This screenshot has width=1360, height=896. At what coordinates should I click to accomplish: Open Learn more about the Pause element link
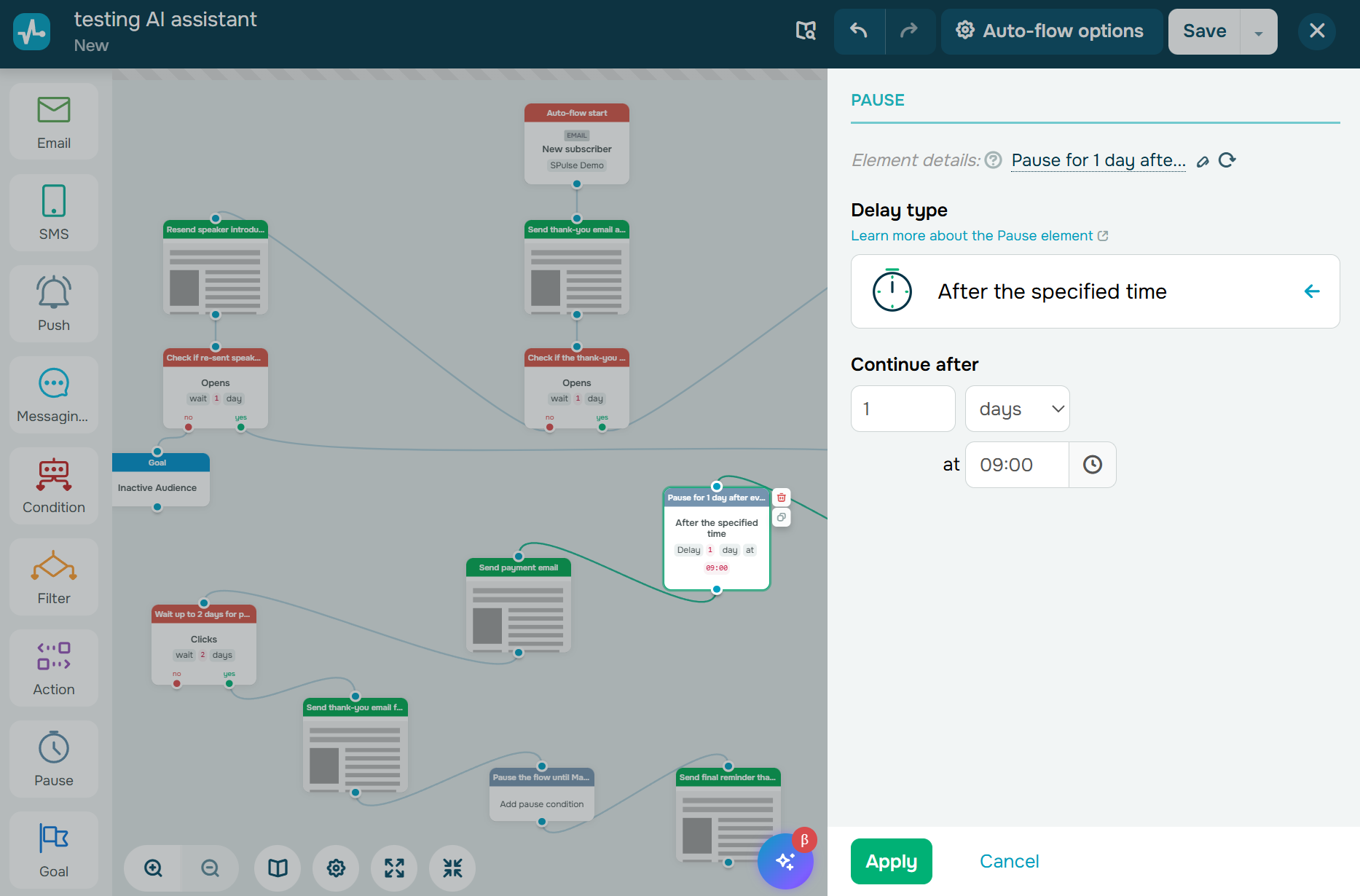pyautogui.click(x=980, y=236)
